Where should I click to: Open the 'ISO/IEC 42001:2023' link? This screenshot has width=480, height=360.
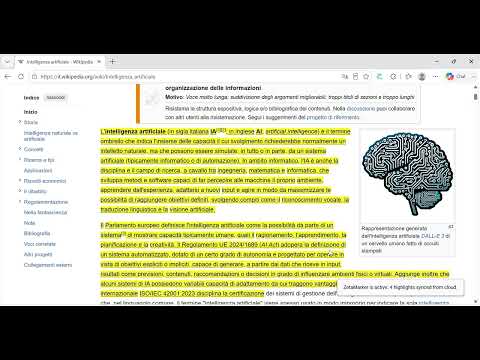click(167, 294)
